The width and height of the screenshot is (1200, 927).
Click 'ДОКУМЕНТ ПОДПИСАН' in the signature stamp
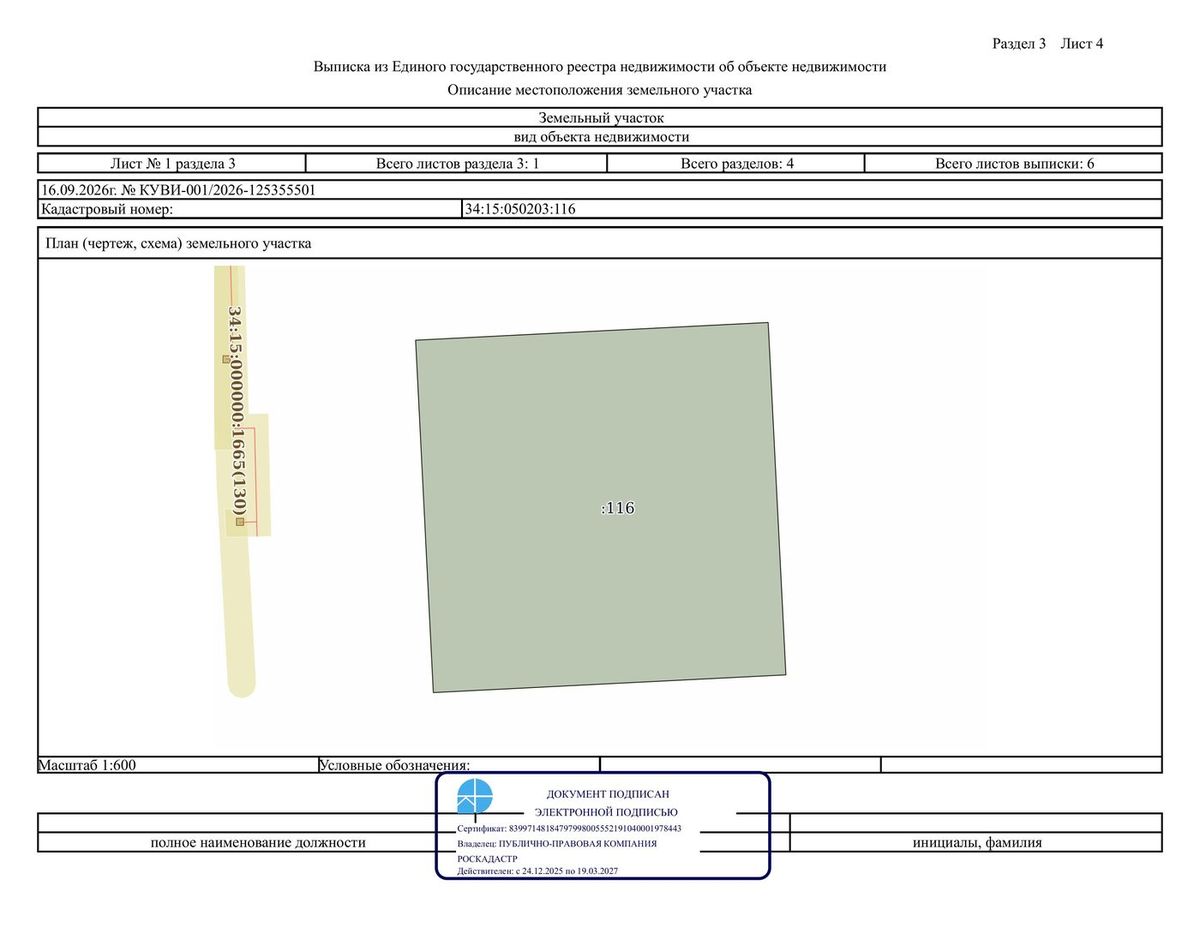[608, 794]
